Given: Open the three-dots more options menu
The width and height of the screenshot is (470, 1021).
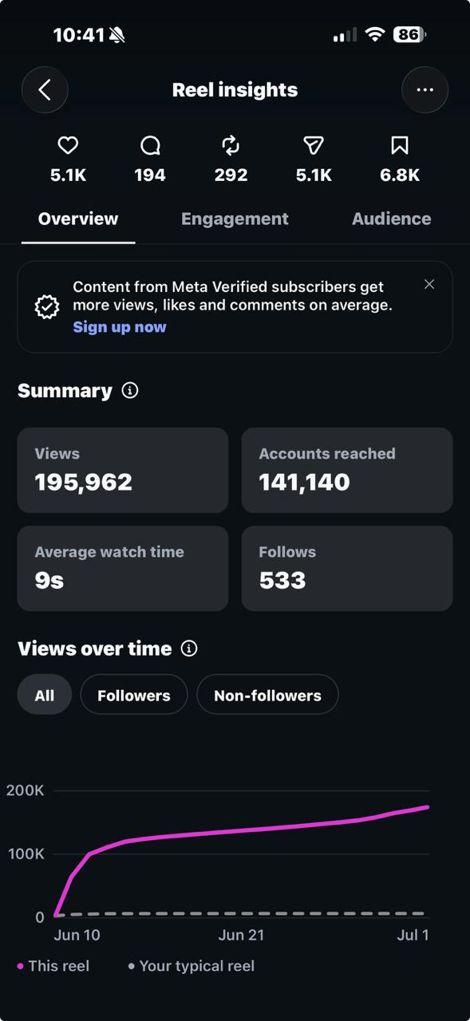Looking at the screenshot, I should pos(425,90).
